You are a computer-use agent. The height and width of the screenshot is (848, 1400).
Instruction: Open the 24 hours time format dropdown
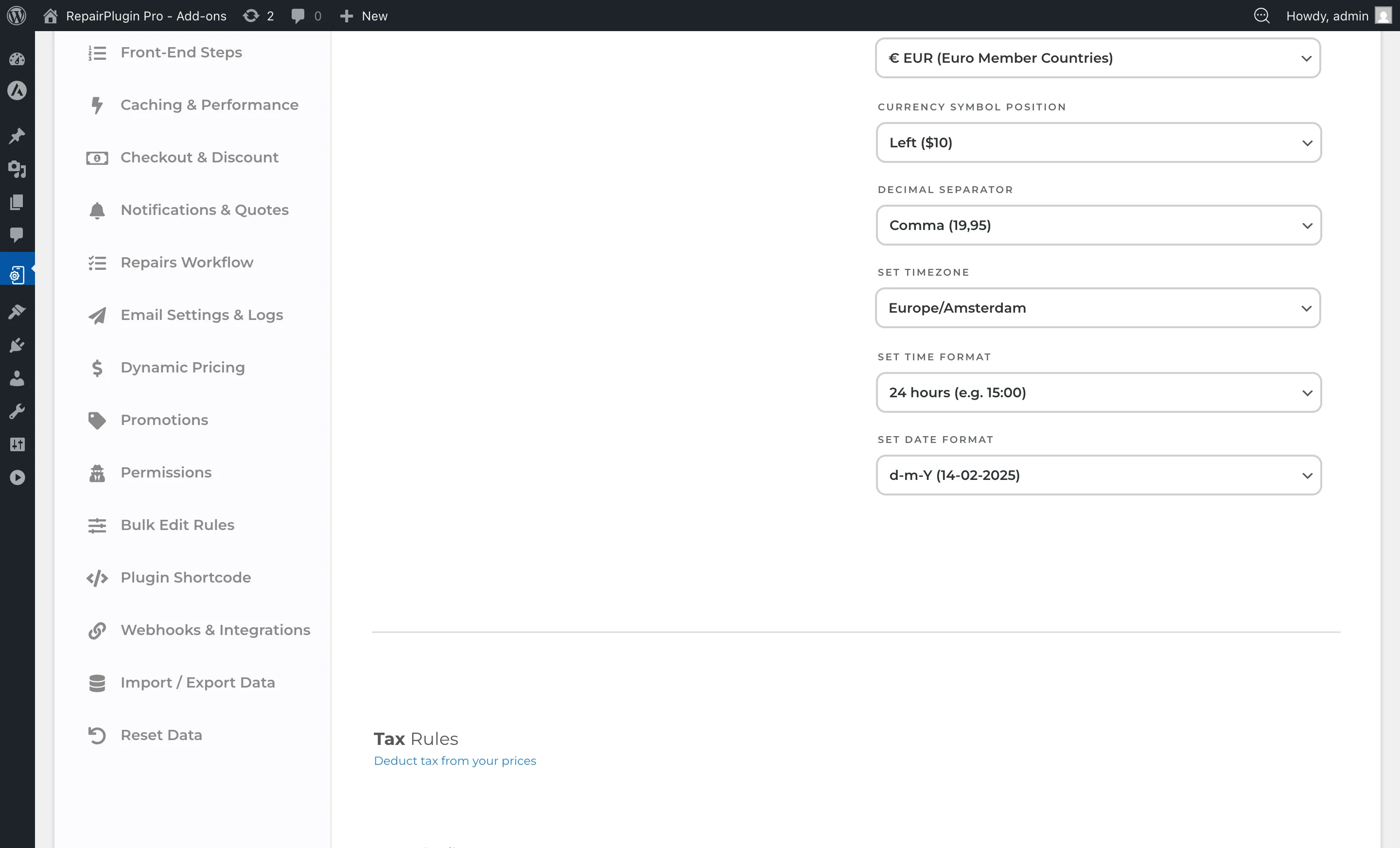click(1098, 393)
